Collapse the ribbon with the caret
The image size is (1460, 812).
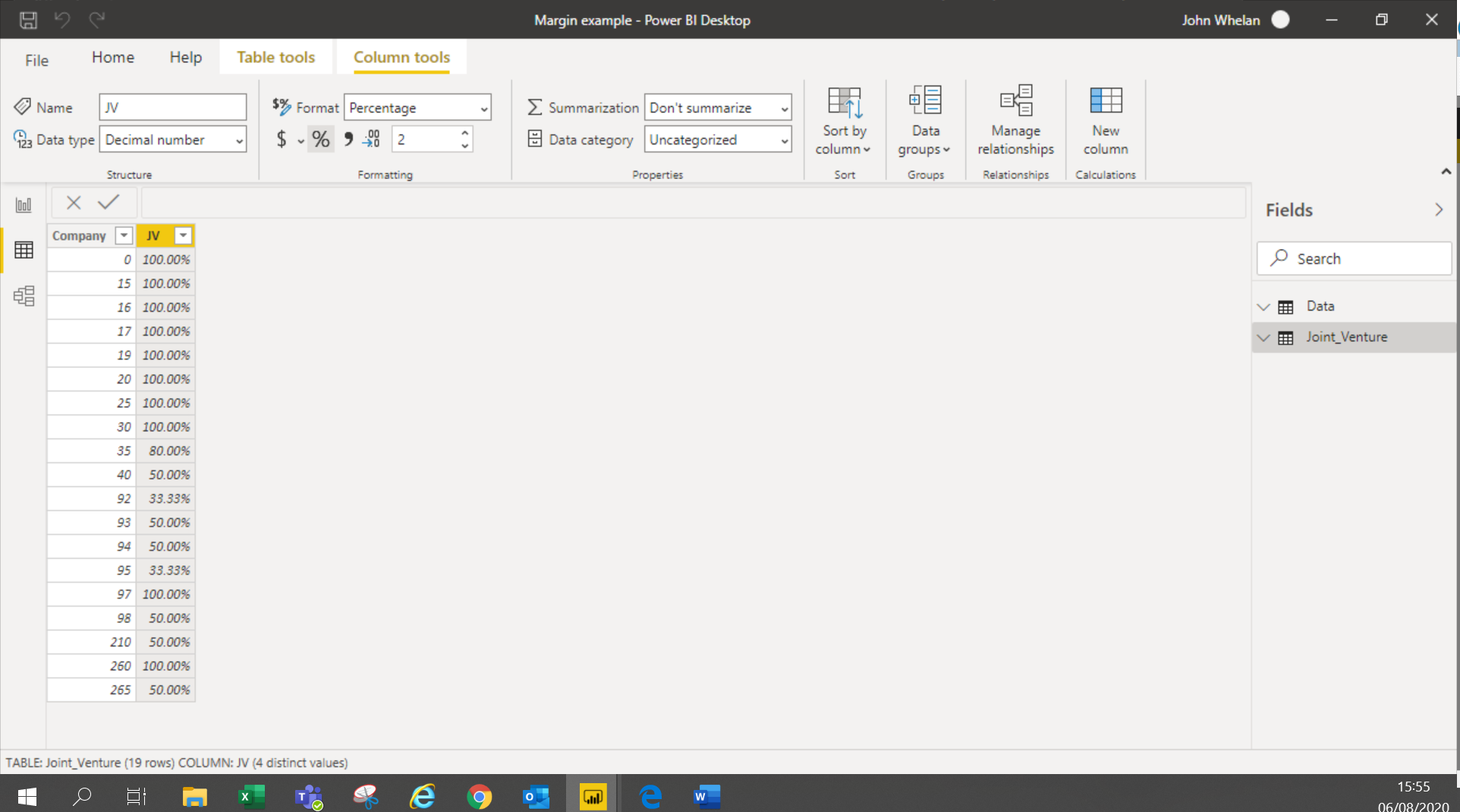1446,172
